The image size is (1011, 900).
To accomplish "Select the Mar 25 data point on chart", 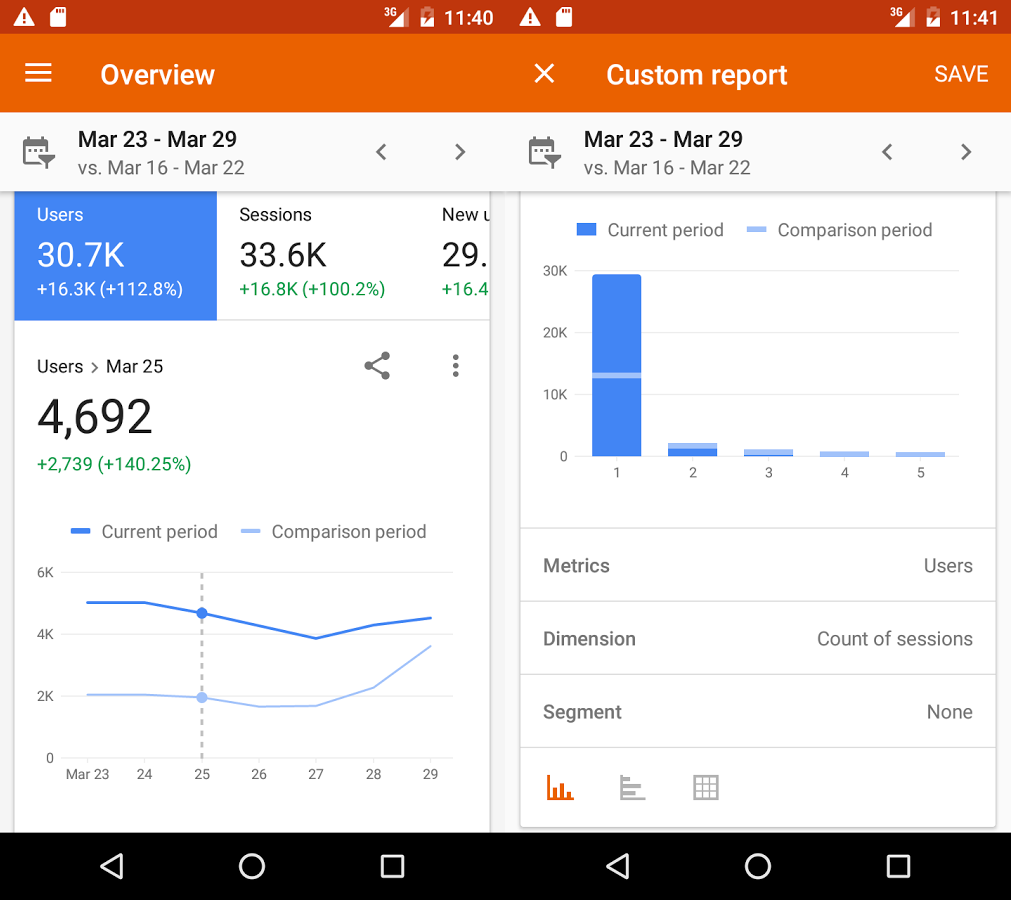I will point(202,613).
